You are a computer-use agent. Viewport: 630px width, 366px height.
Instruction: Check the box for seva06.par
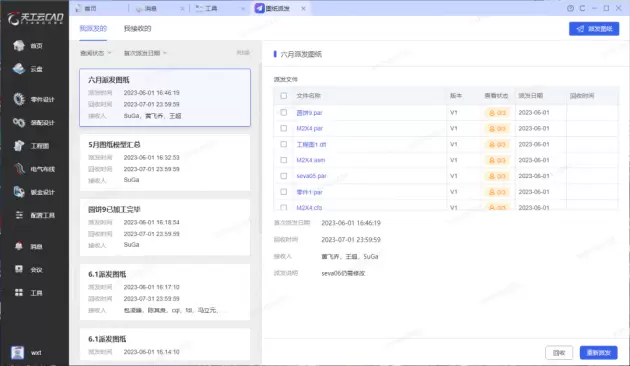(284, 176)
